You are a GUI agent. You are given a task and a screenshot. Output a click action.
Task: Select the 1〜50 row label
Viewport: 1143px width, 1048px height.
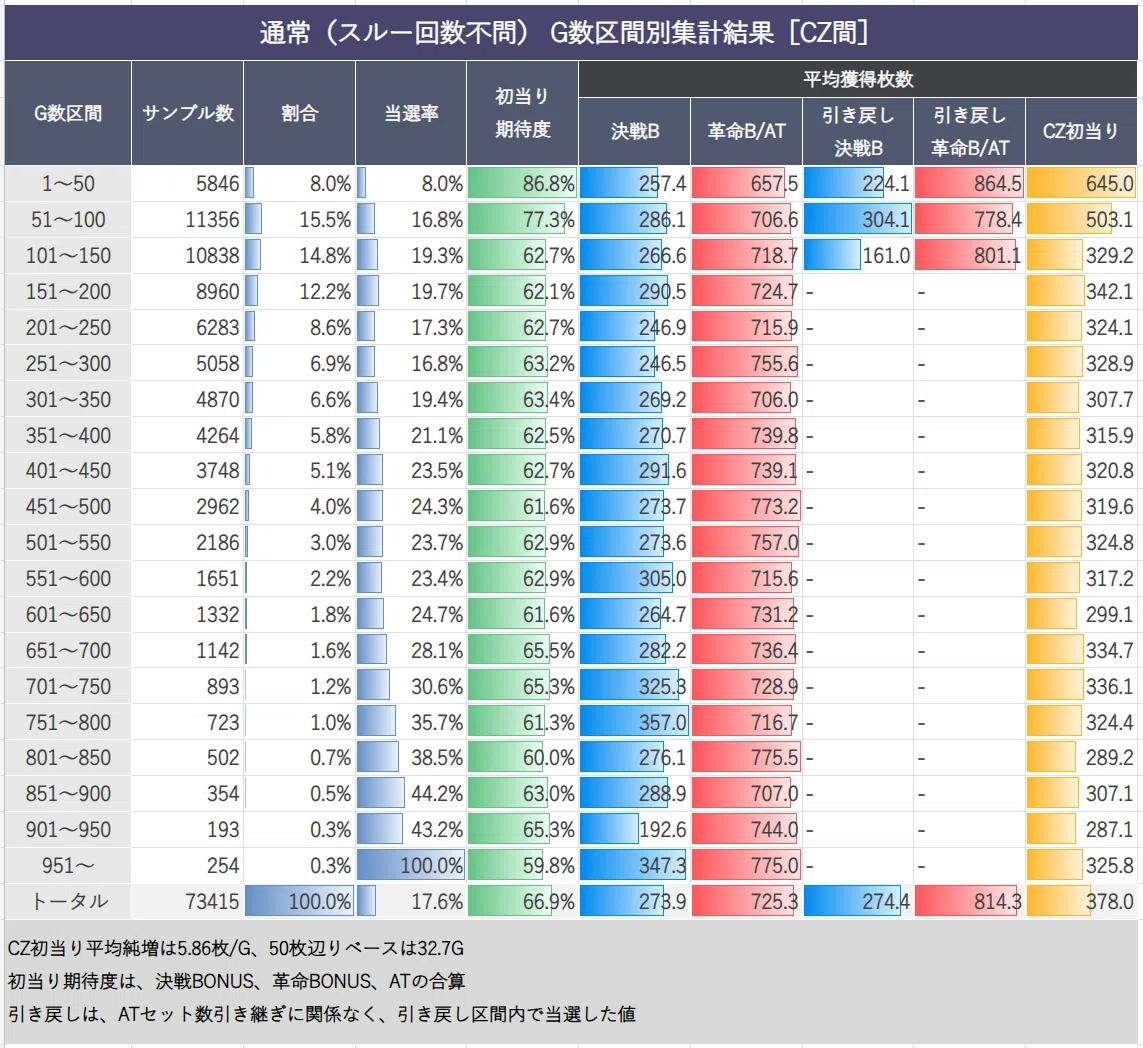tap(68, 184)
